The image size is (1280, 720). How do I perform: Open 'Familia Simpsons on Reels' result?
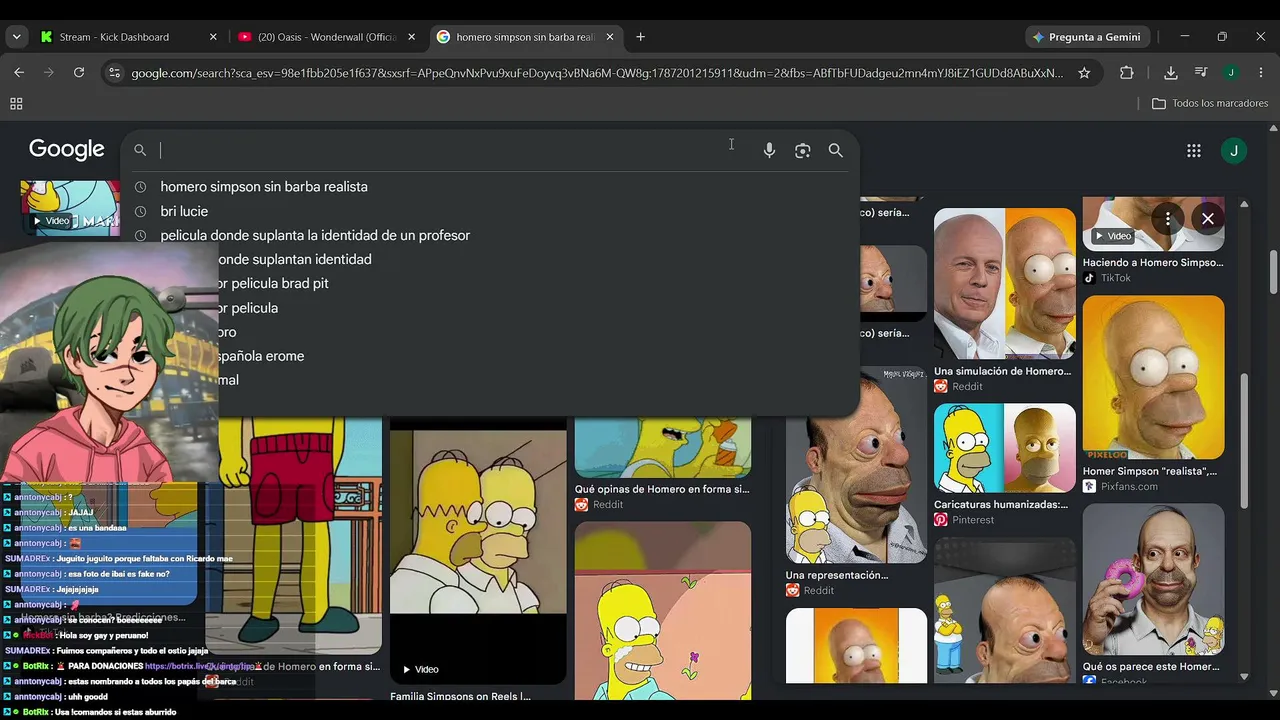tap(460, 696)
